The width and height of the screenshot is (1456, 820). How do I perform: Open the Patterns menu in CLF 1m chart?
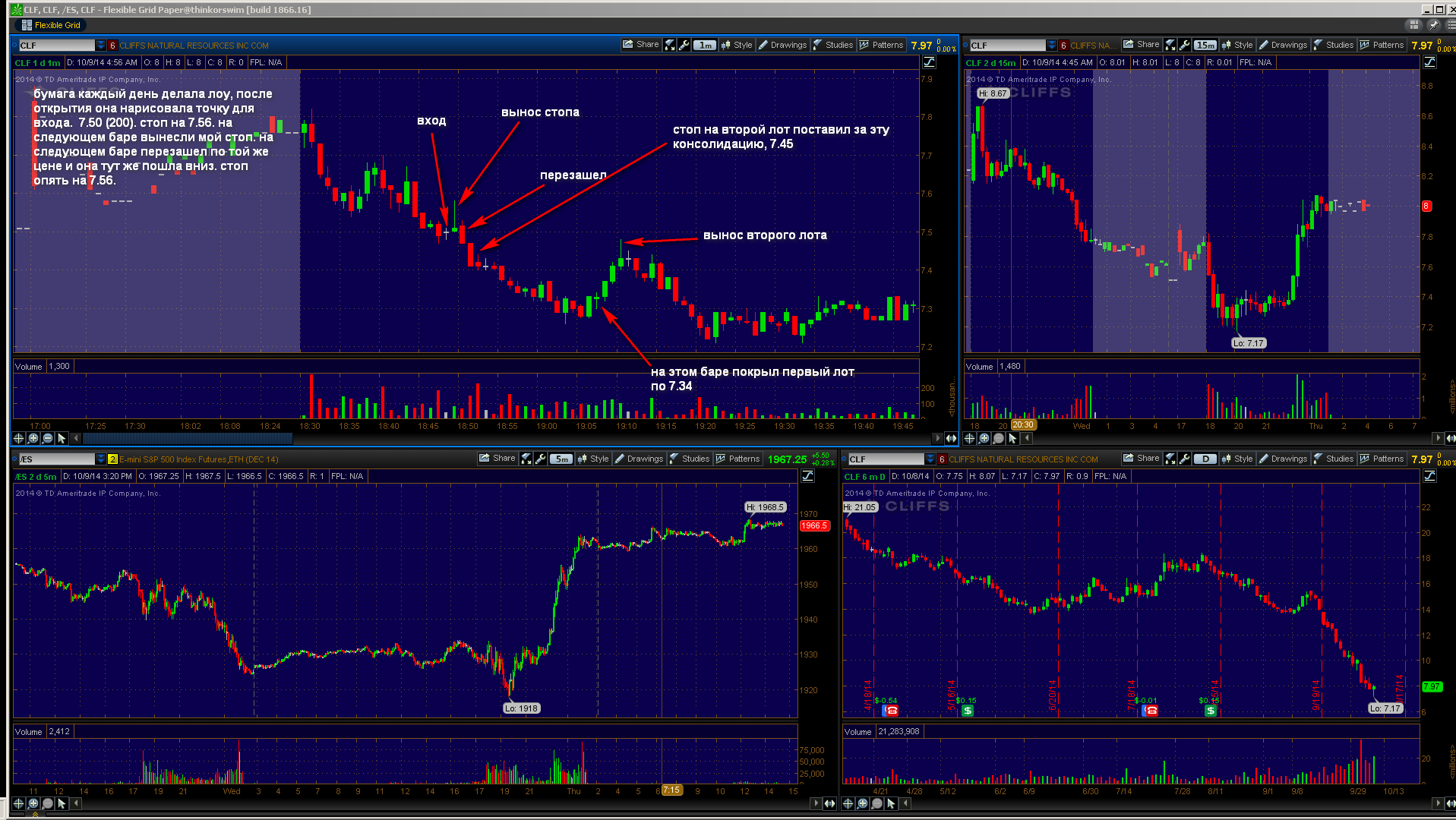pos(881,45)
